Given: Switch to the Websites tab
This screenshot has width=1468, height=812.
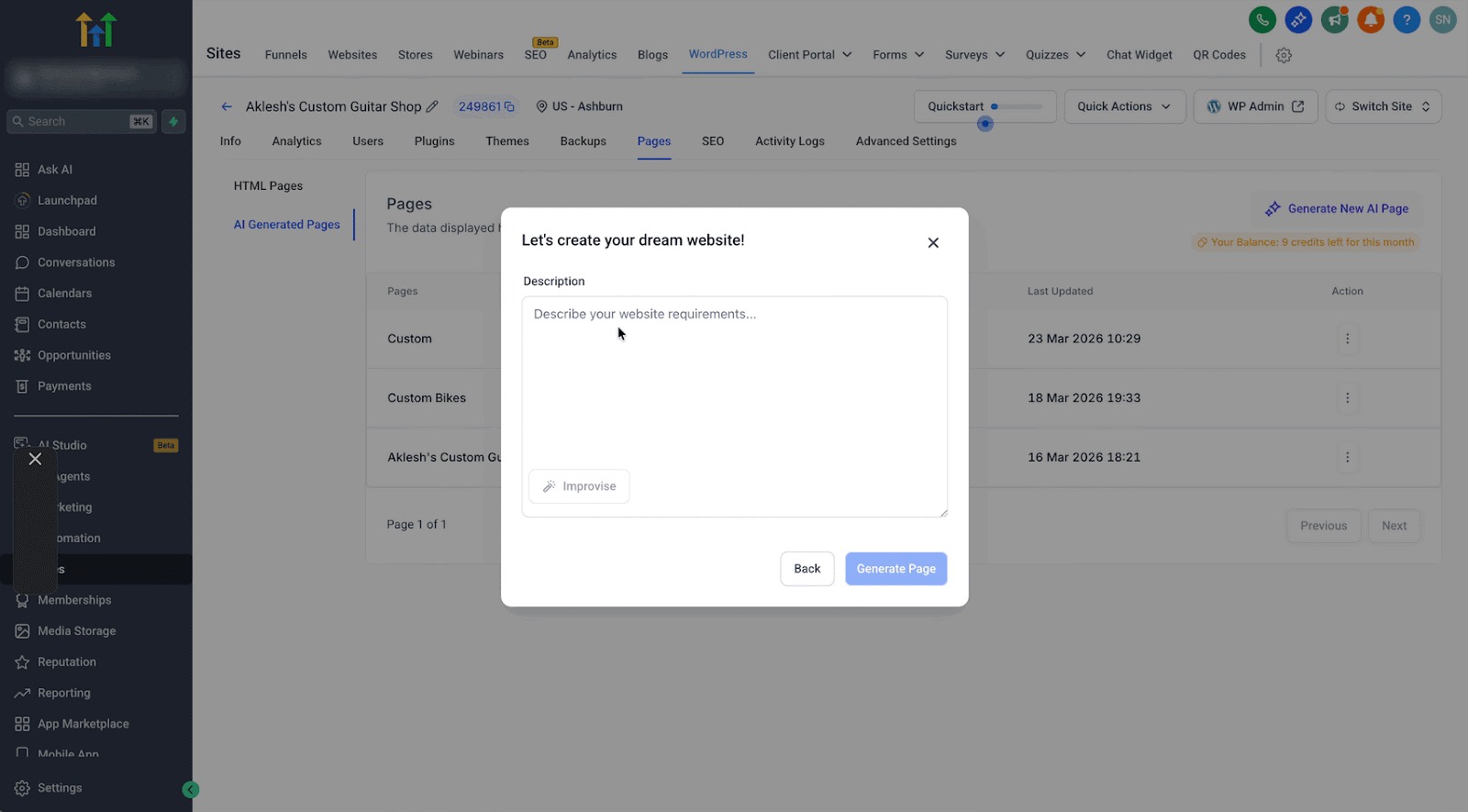Looking at the screenshot, I should [352, 55].
